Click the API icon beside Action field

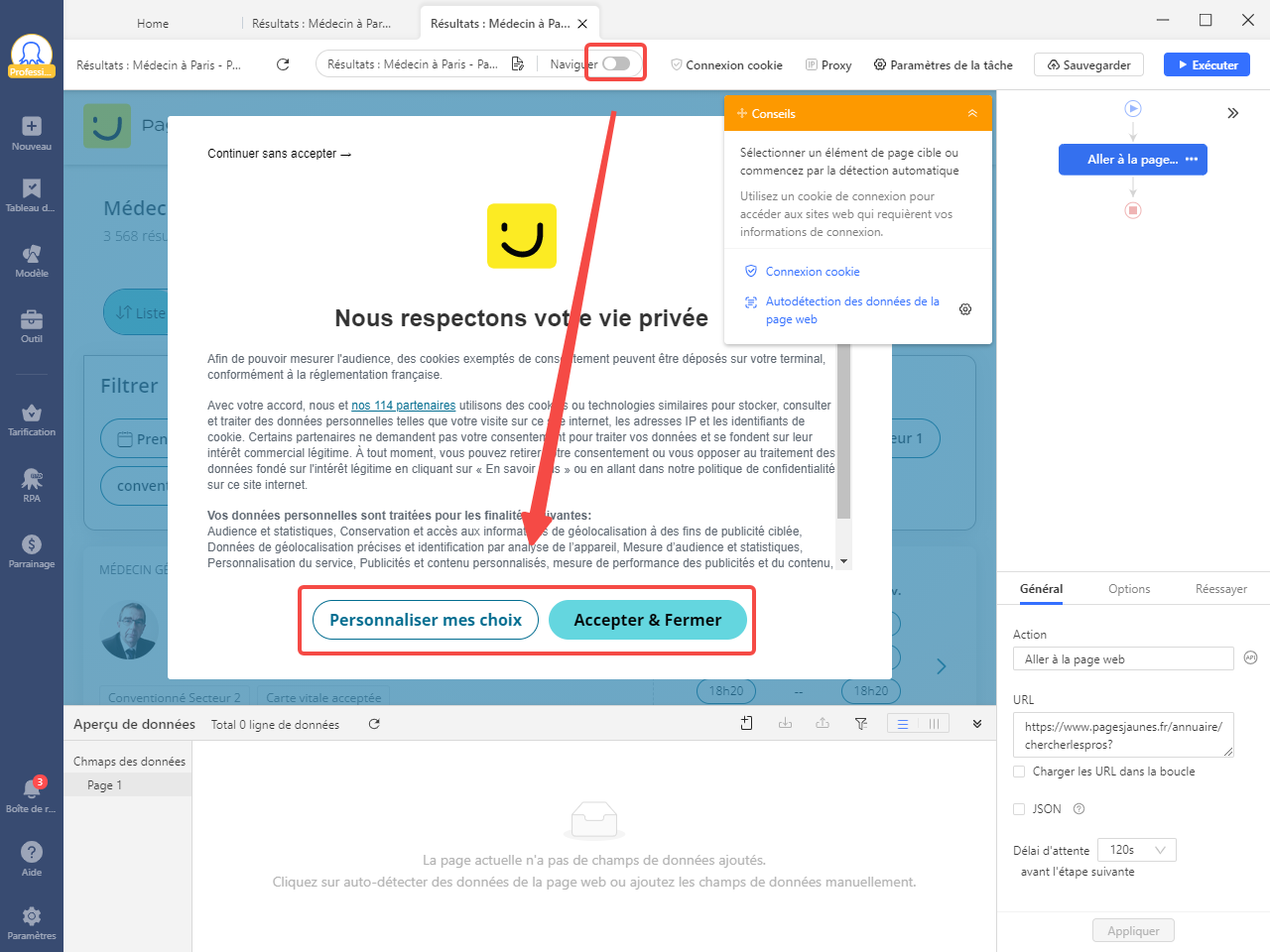tap(1250, 658)
